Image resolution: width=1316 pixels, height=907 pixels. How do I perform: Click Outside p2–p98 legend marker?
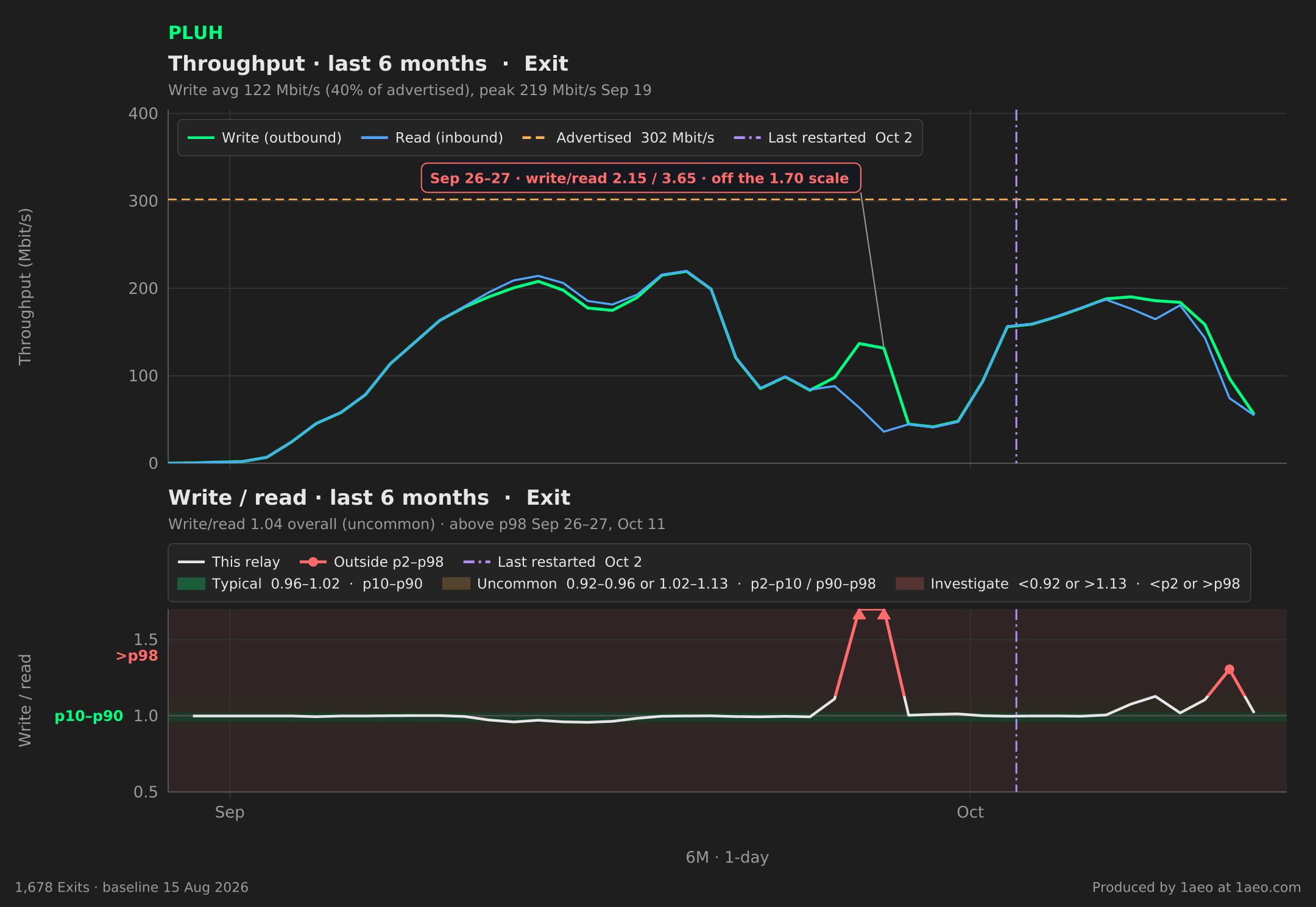coord(313,562)
